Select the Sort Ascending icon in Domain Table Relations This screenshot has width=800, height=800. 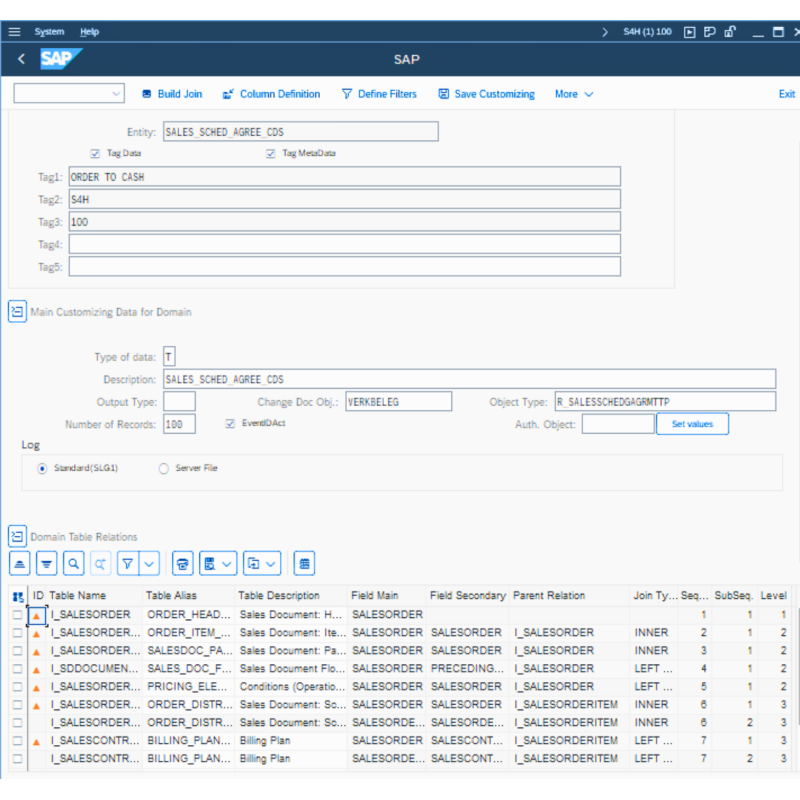click(19, 563)
